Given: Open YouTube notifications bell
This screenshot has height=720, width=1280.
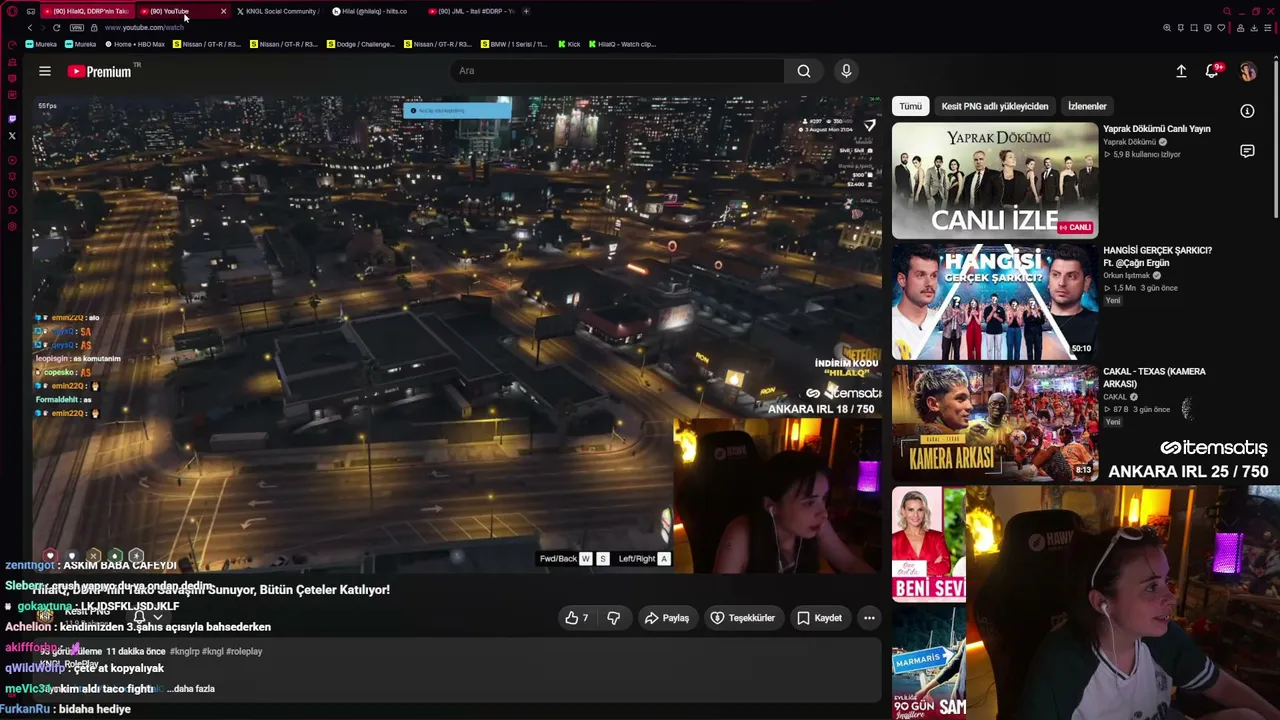Looking at the screenshot, I should 1212,71.
